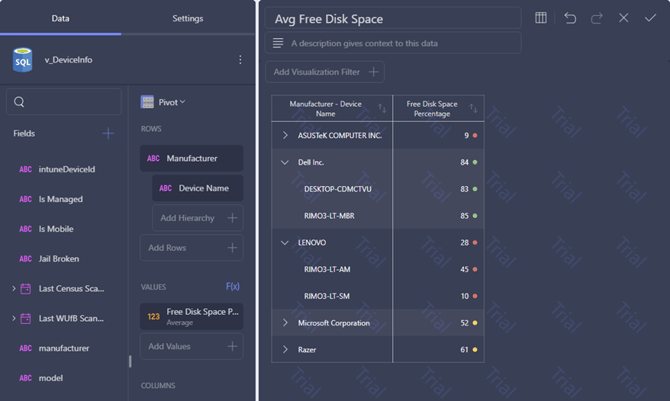
Task: Select the Data tab
Action: (x=60, y=18)
